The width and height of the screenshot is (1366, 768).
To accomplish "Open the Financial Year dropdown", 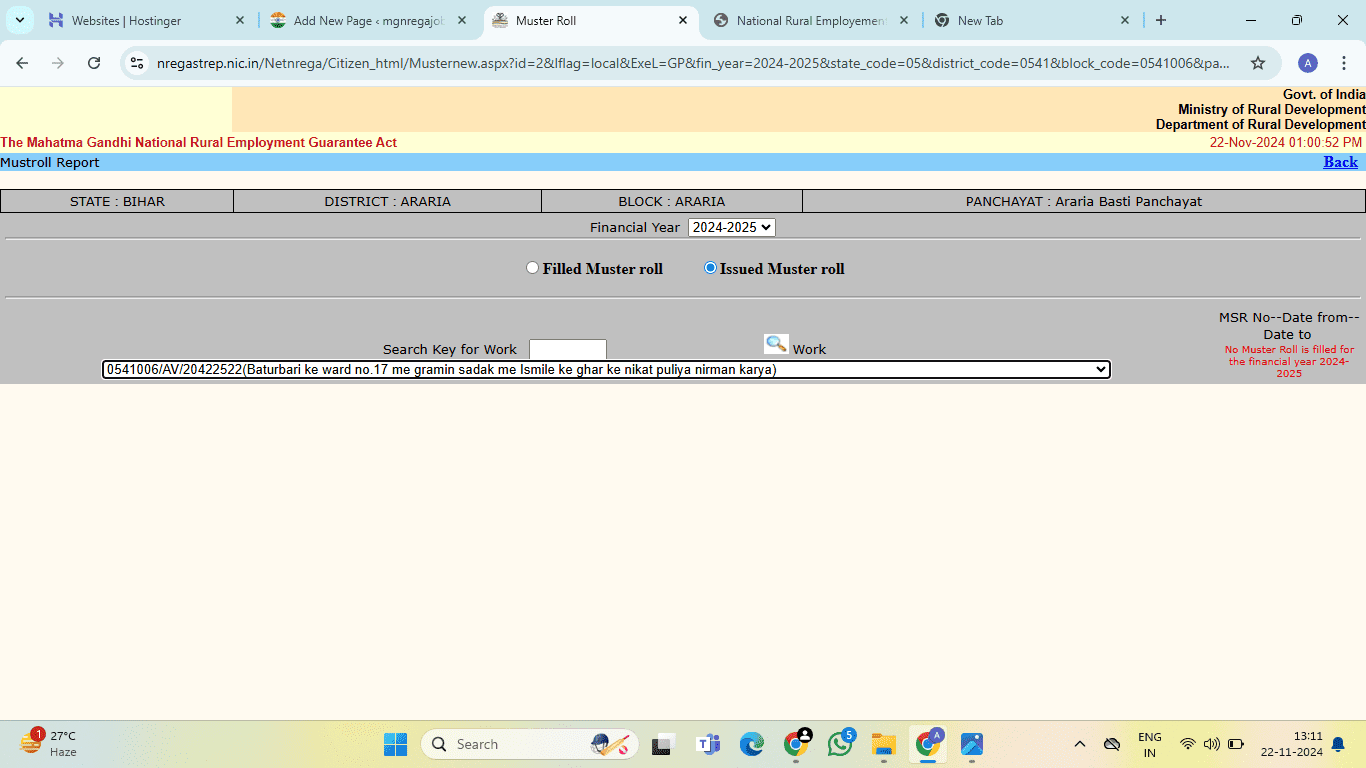I will 731,227.
